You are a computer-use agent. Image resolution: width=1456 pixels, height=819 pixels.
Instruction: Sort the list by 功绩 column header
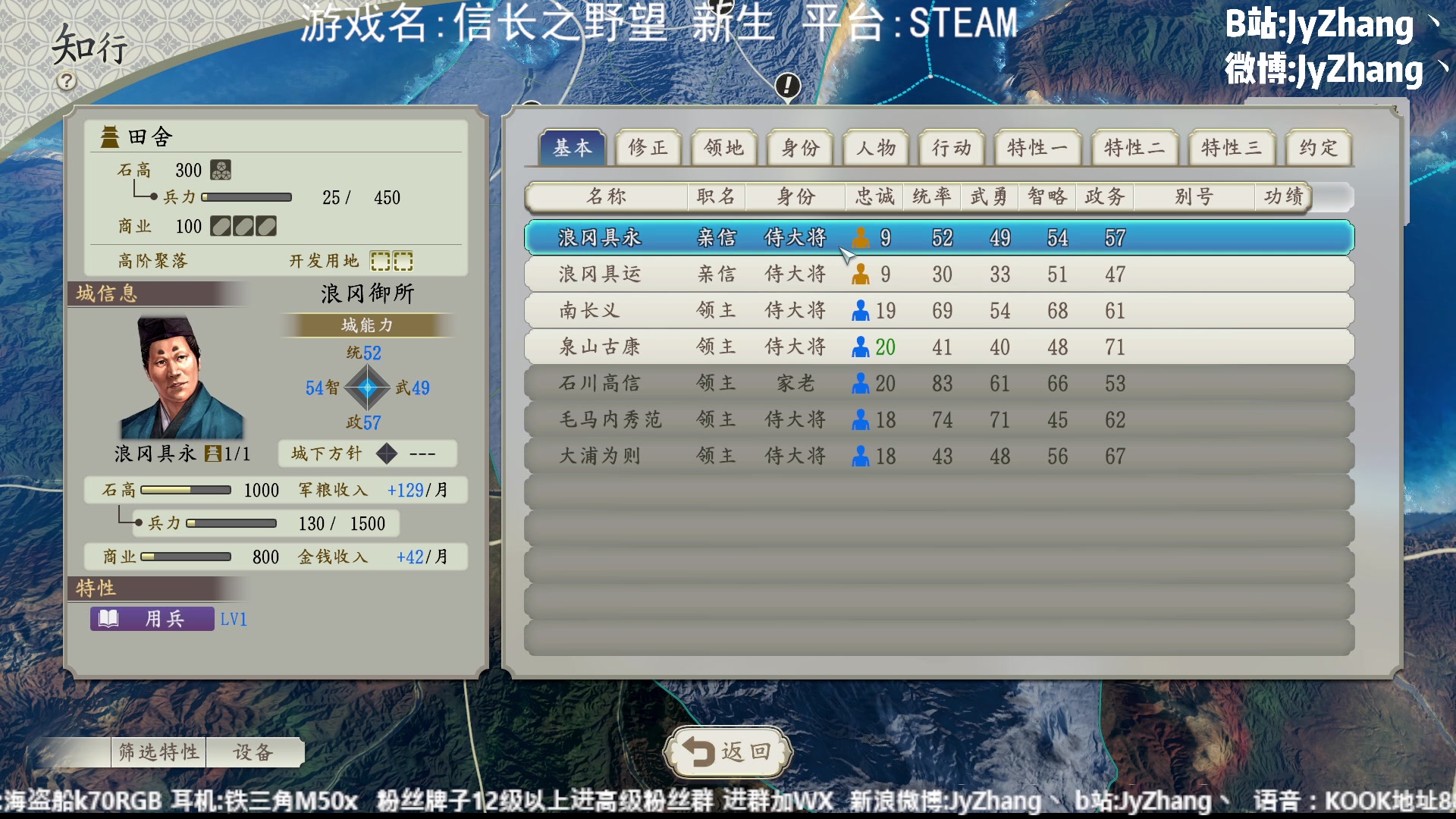1284,197
